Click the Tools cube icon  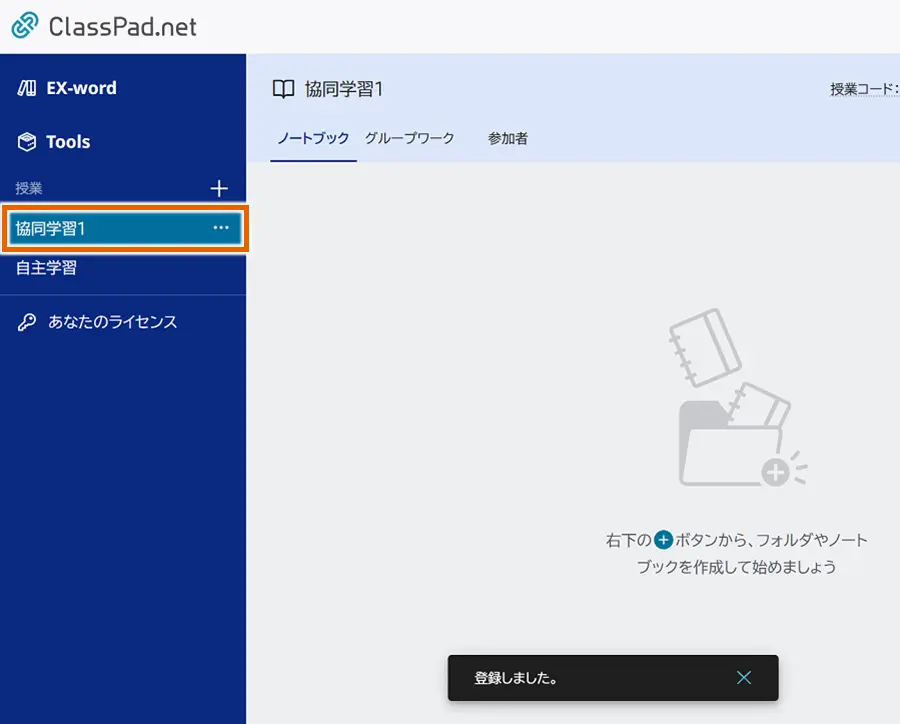27,141
